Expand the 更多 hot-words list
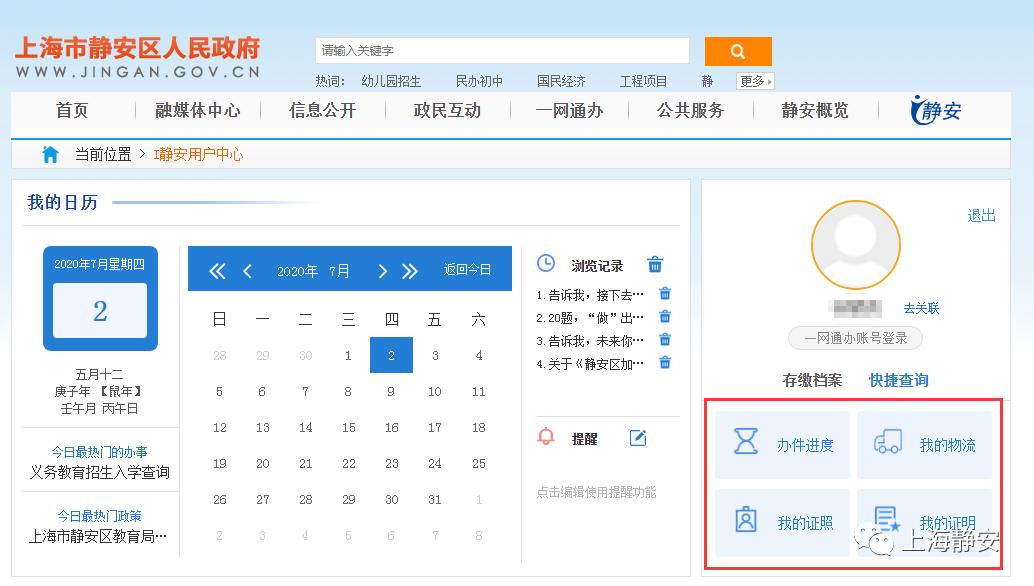Image resolution: width=1034 pixels, height=586 pixels. coord(752,80)
